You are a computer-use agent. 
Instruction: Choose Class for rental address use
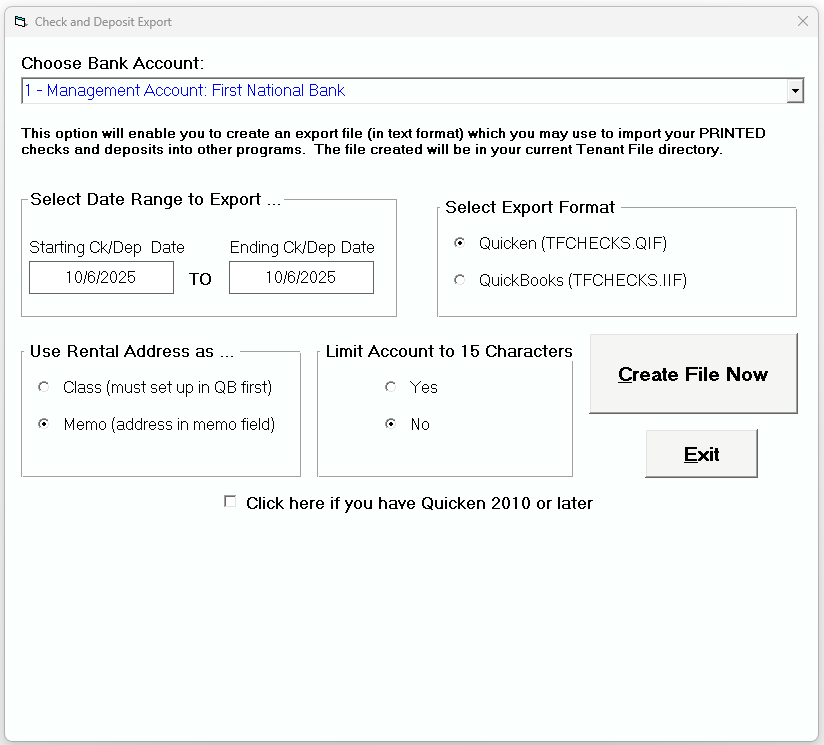click(x=42, y=386)
